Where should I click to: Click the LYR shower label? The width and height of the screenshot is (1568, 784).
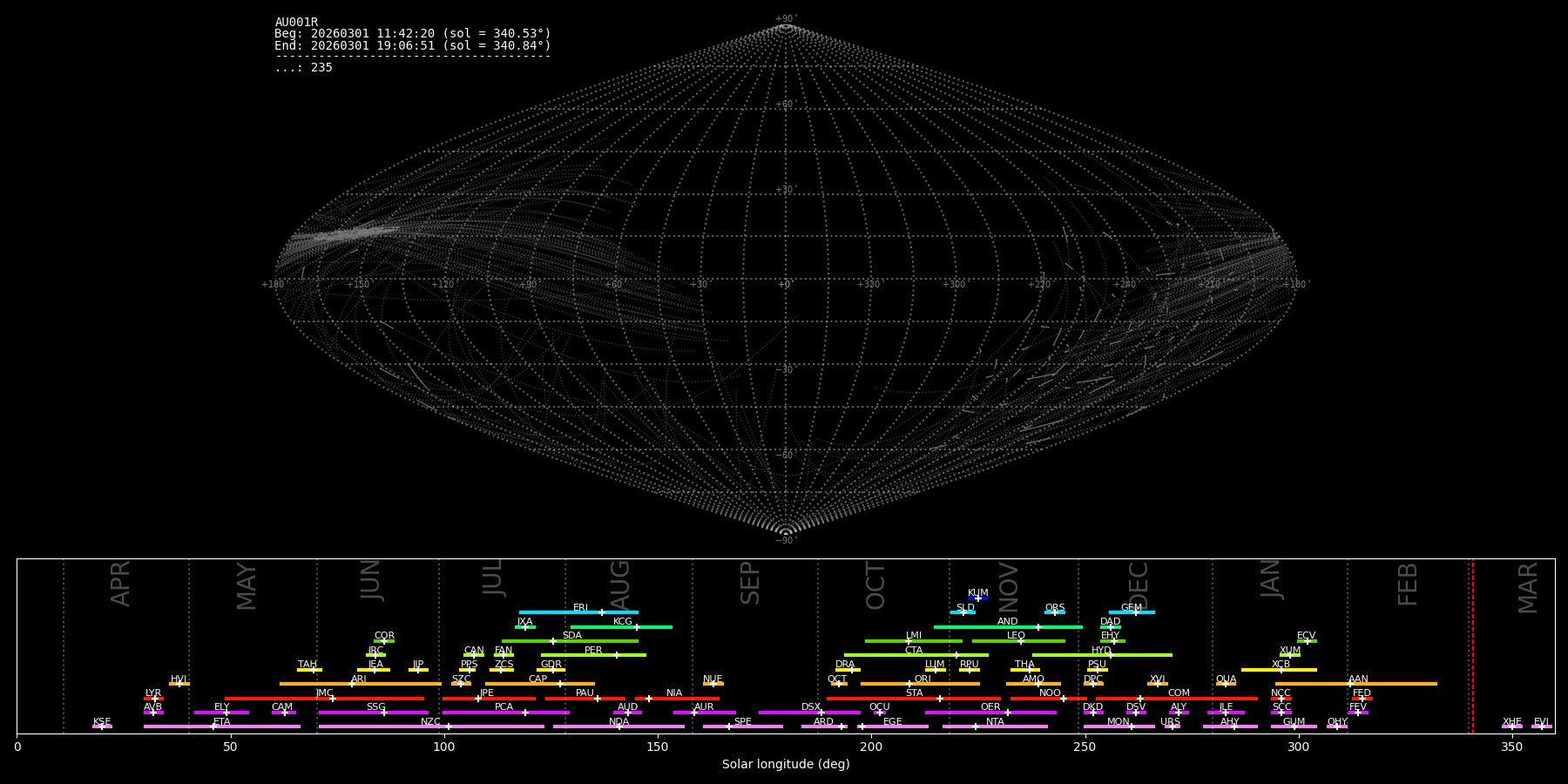pyautogui.click(x=153, y=693)
